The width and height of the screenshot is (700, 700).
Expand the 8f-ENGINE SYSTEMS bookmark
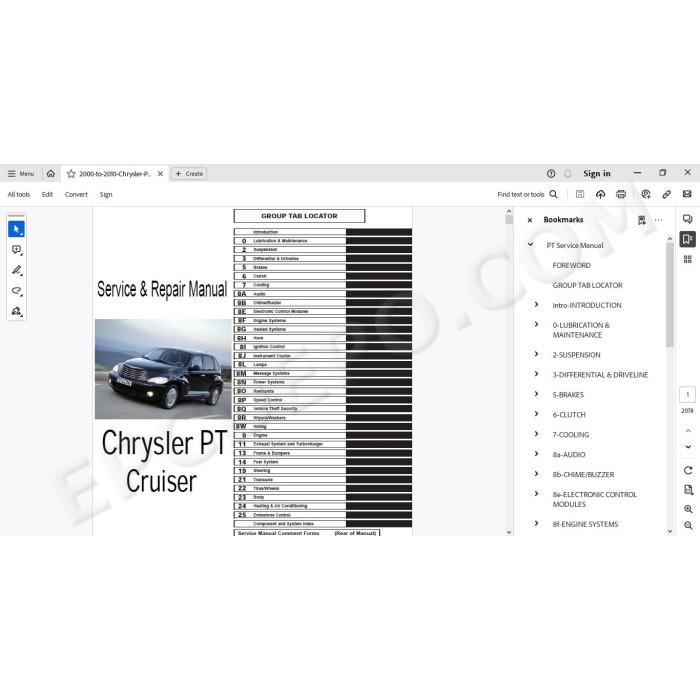[x=537, y=523]
